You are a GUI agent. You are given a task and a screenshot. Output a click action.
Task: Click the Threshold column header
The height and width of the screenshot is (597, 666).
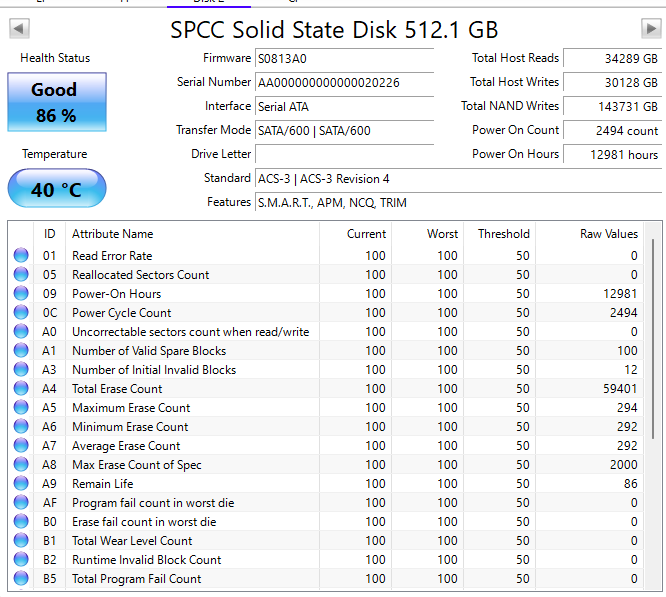(x=503, y=234)
